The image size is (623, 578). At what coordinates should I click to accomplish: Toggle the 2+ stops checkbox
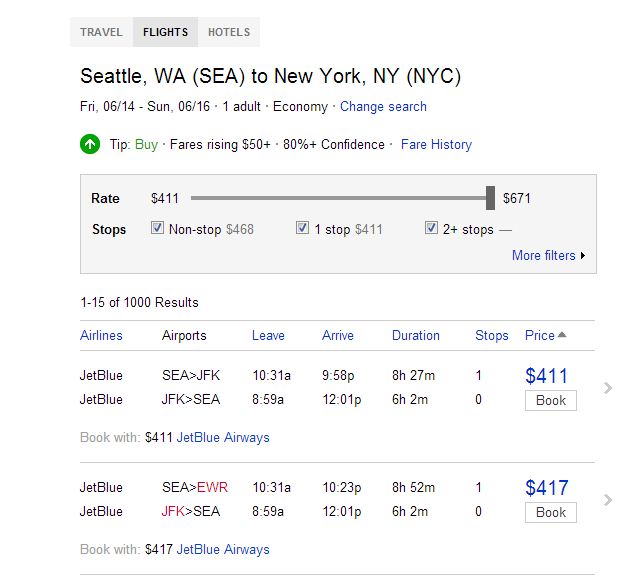point(432,228)
